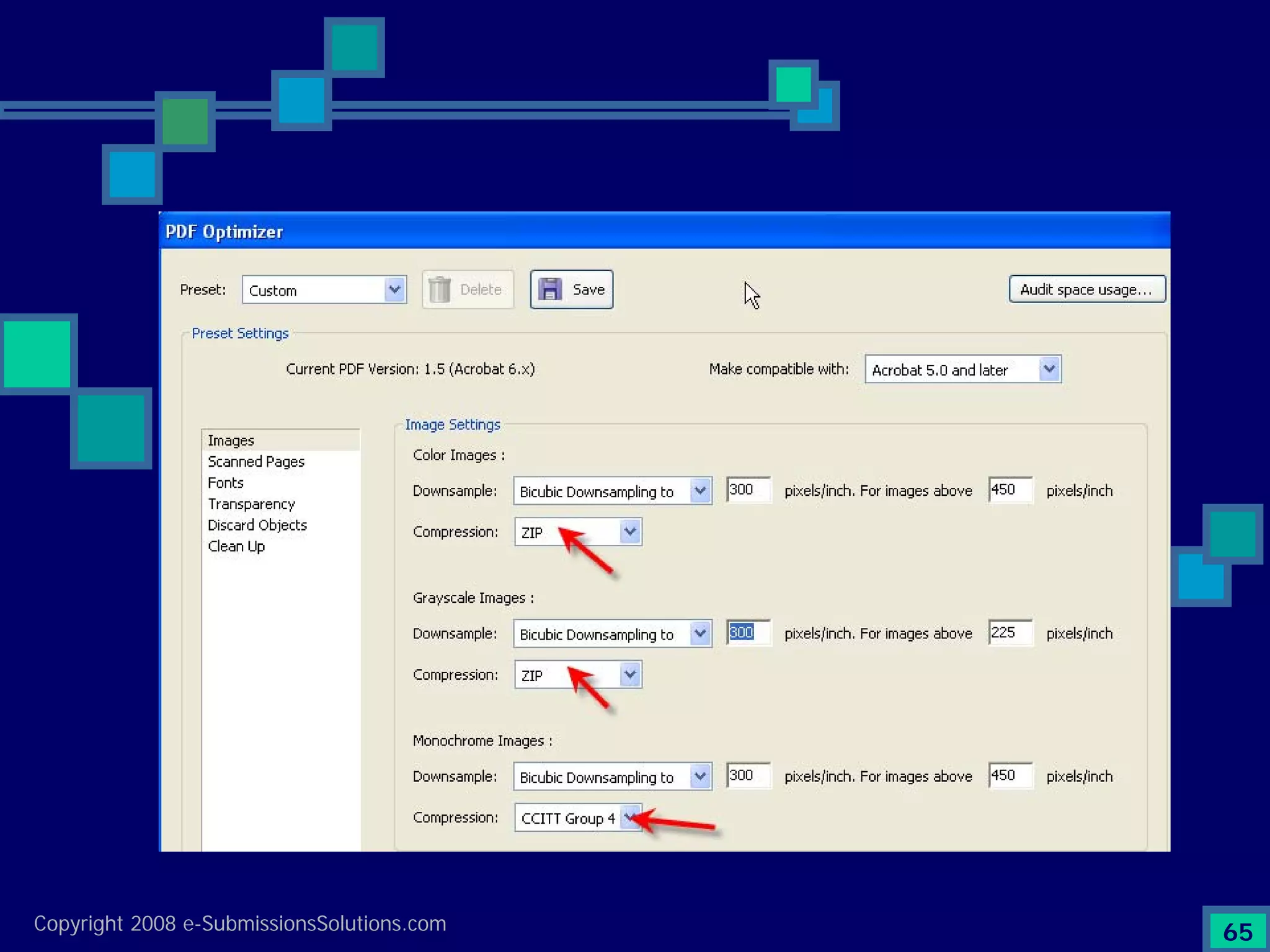This screenshot has width=1270, height=952.
Task: Expand Monochrome Images Downsample method dropdown
Action: (700, 777)
